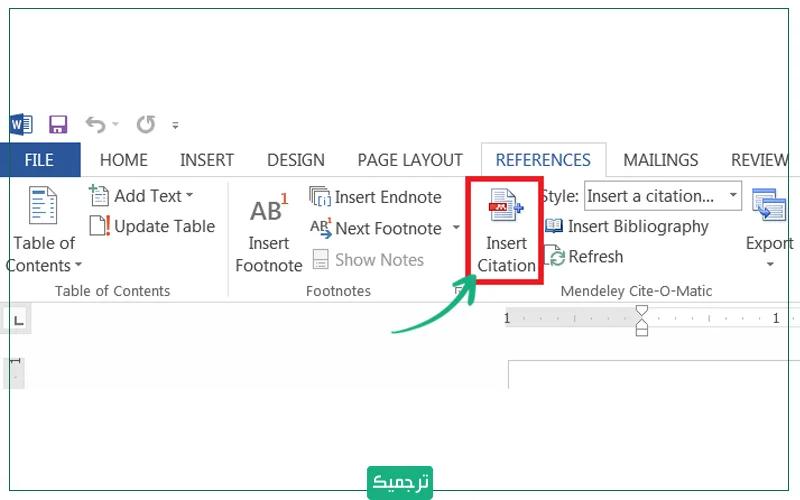Click the Word application icon
The image size is (800, 500).
pos(21,125)
